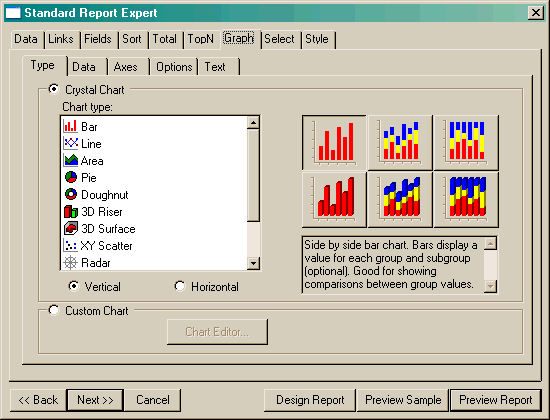This screenshot has width=550, height=420.
Task: Select the 3D stacked bar chart thumbnail
Action: tap(400, 200)
